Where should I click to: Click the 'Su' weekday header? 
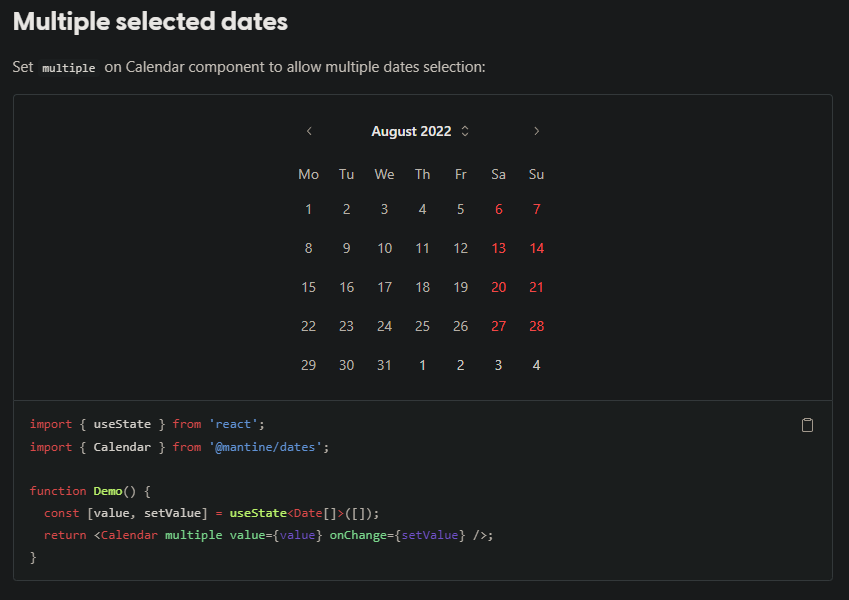point(537,174)
